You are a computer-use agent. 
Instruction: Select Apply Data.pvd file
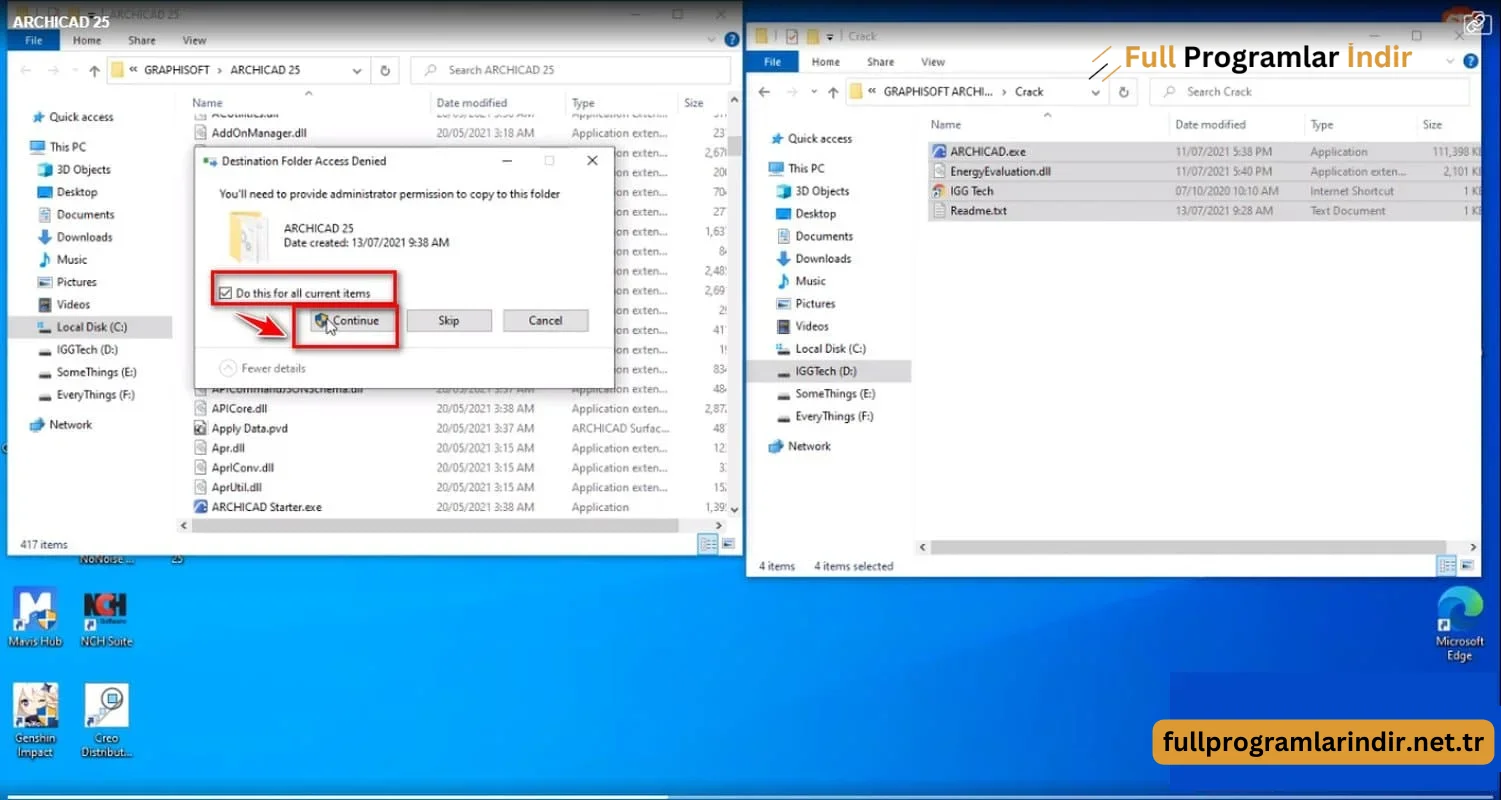point(248,428)
